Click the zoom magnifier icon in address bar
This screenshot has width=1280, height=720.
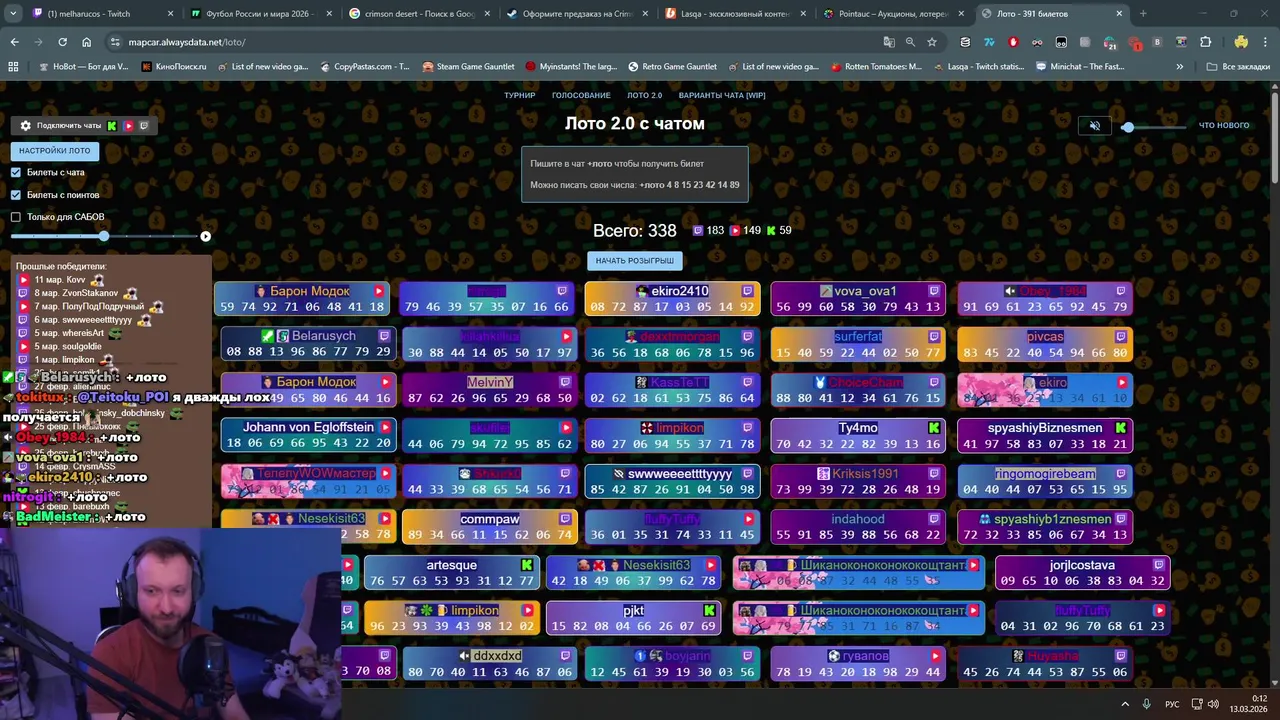coord(910,42)
